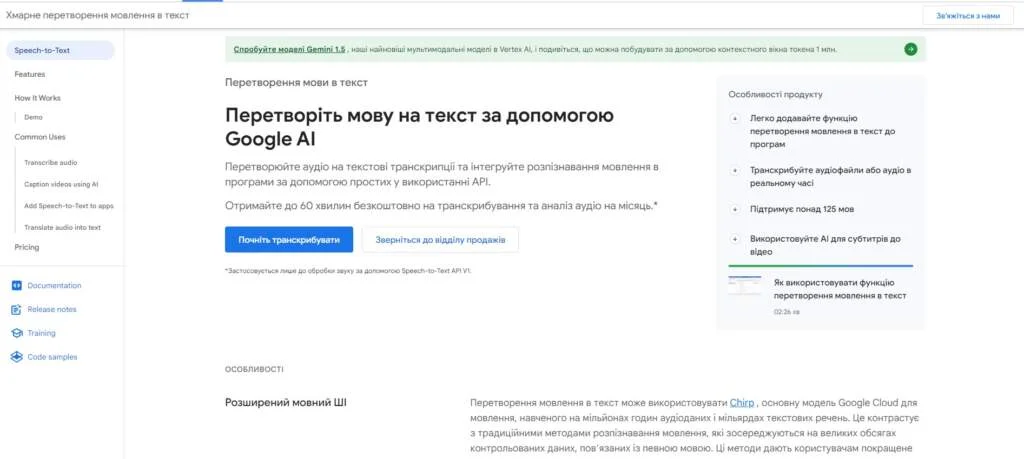
Task: Open the video thumbnail for speech-to-text tutorial
Action: (744, 286)
